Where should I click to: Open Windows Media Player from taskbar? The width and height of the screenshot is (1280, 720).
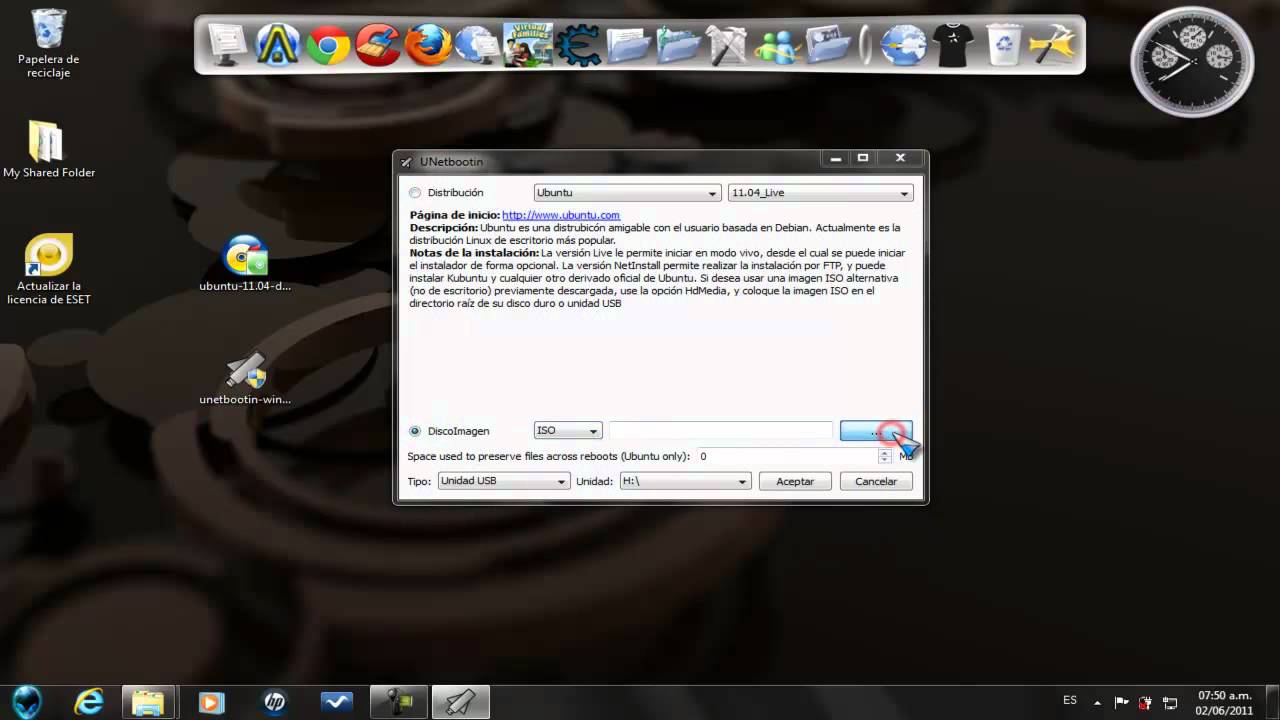(x=211, y=702)
